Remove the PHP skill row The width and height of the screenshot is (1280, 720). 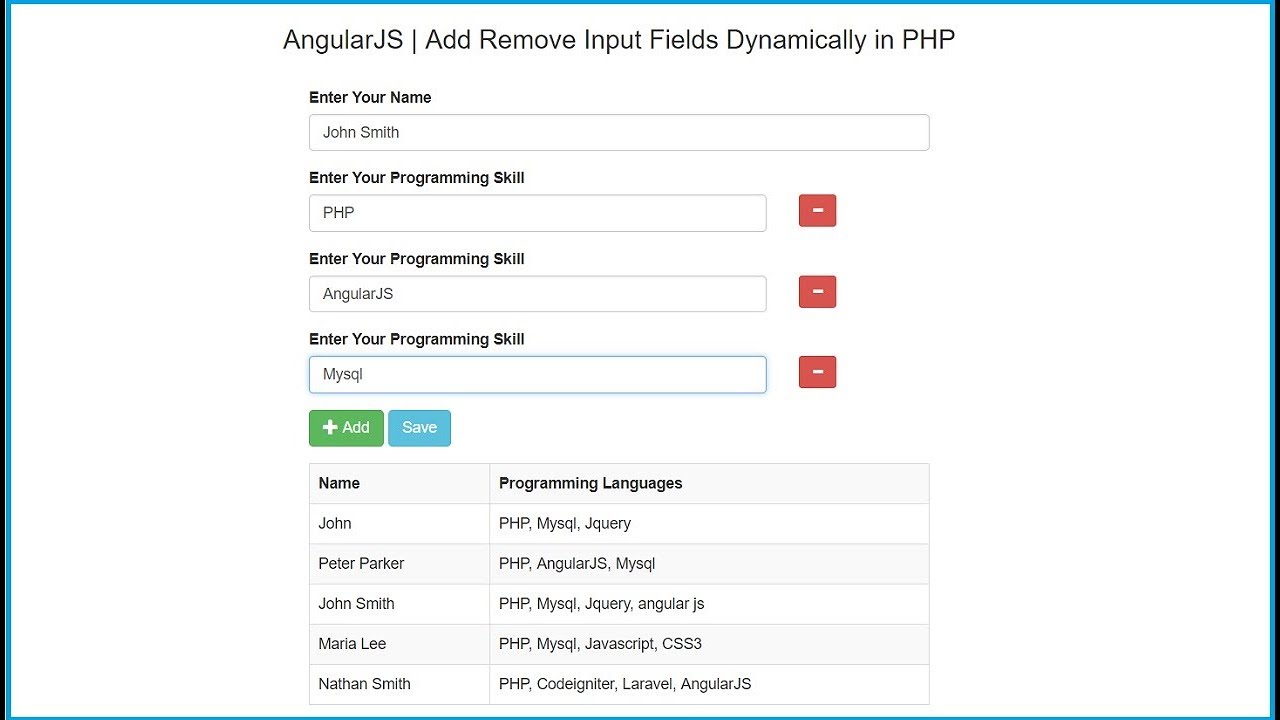click(x=817, y=211)
